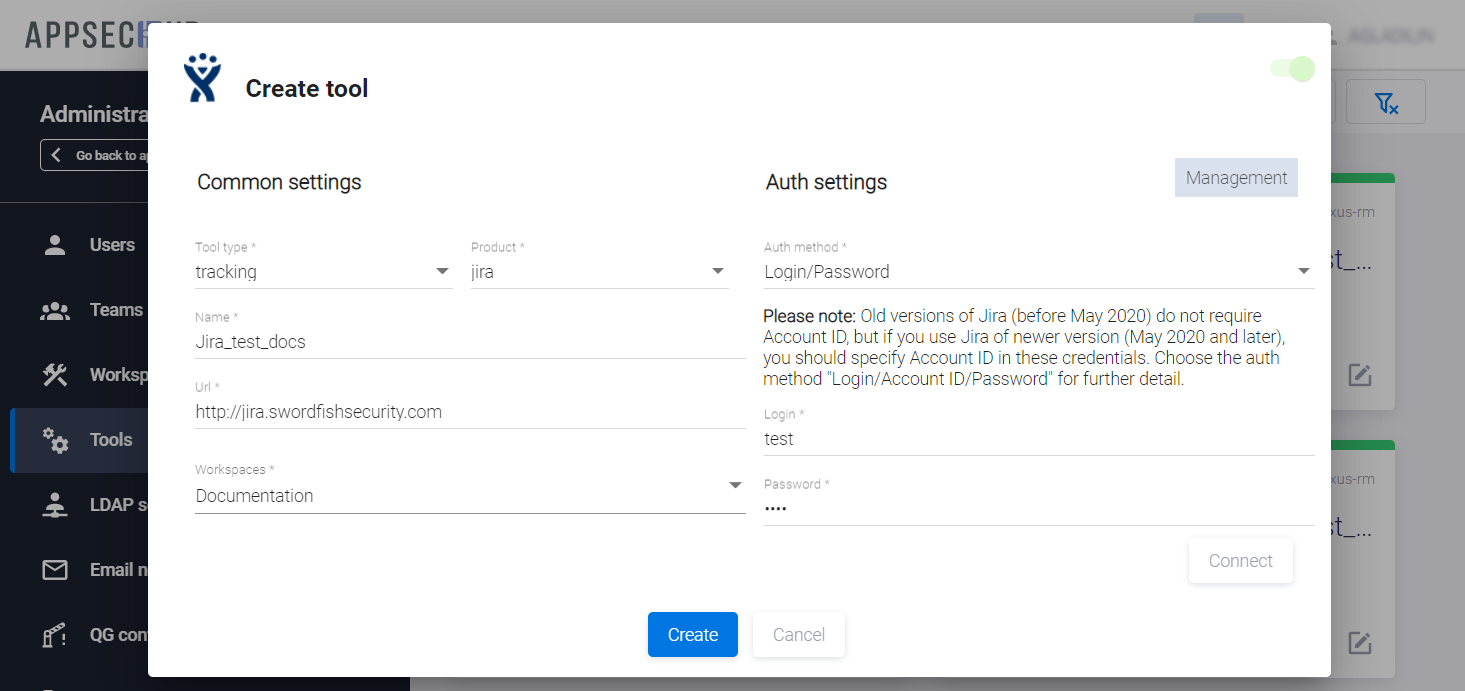The height and width of the screenshot is (691, 1465).
Task: Click the Url input field
Action: [x=469, y=412]
